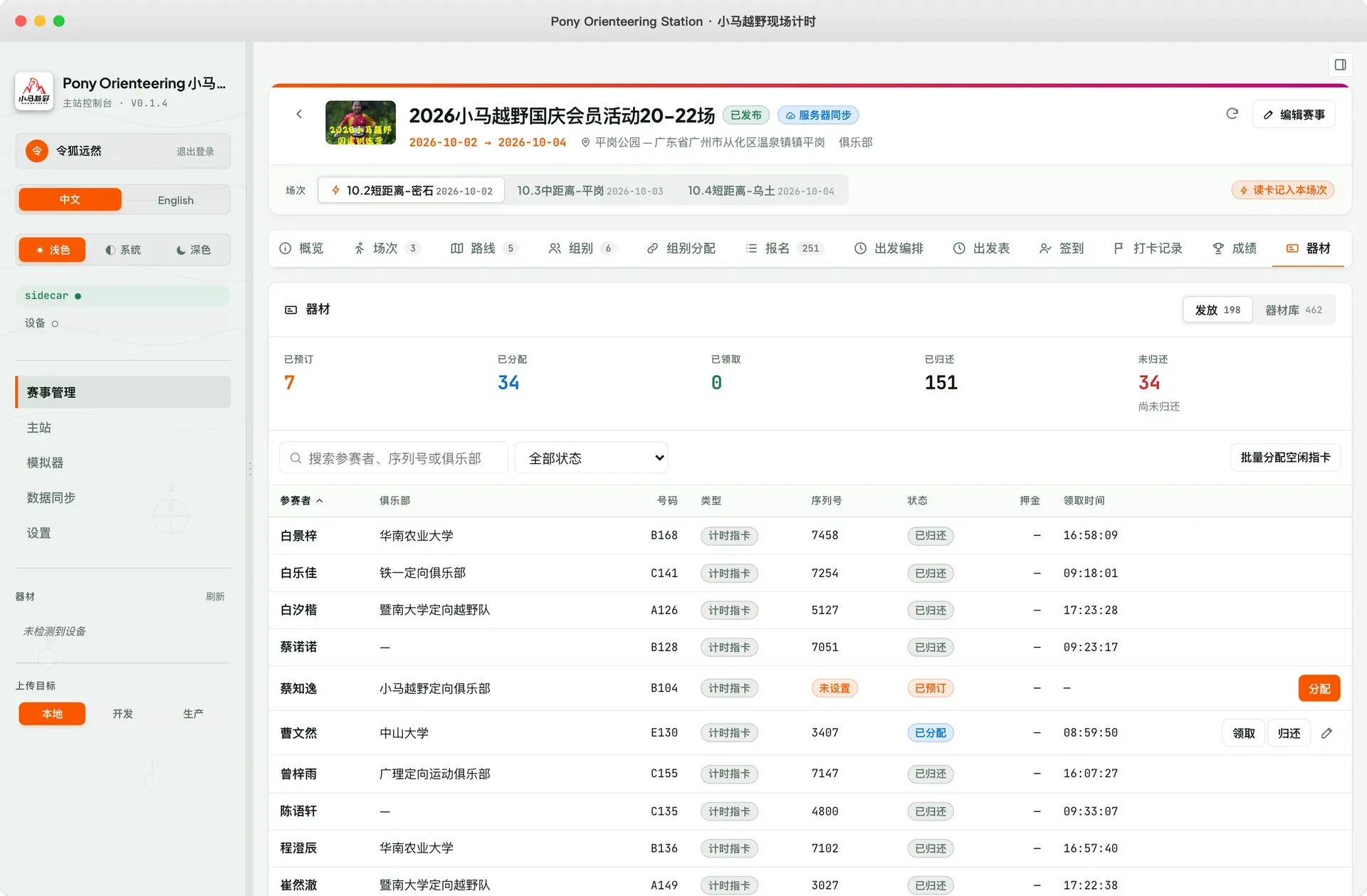This screenshot has height=896, width=1367.
Task: Select 浅色 light theme
Action: (x=52, y=250)
